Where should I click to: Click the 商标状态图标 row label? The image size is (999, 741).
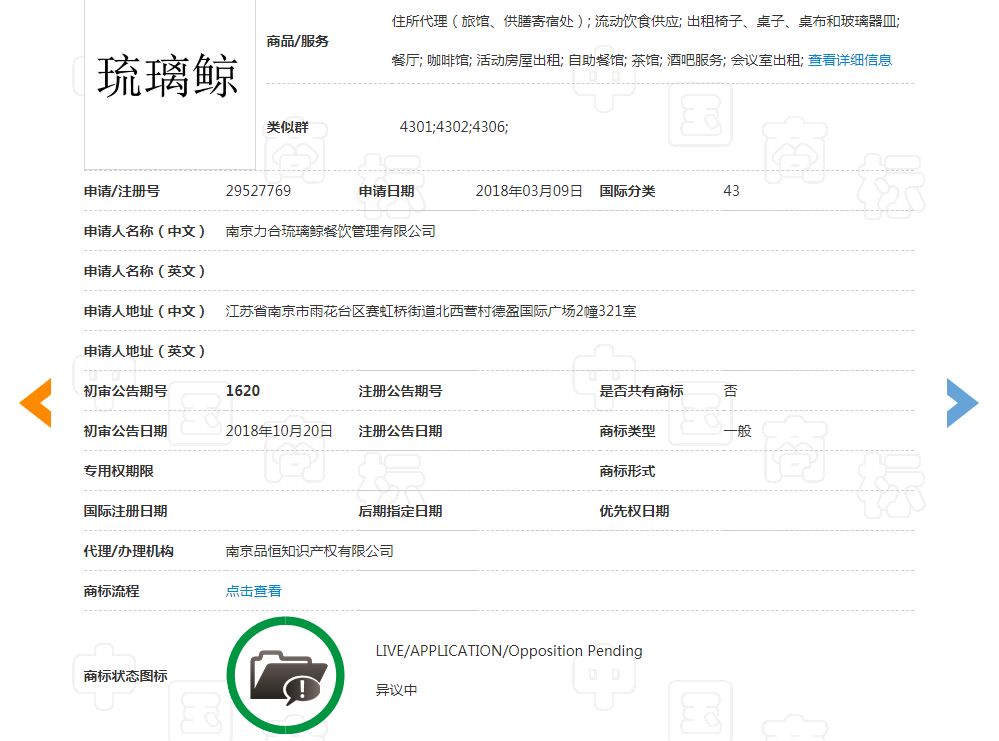click(125, 676)
